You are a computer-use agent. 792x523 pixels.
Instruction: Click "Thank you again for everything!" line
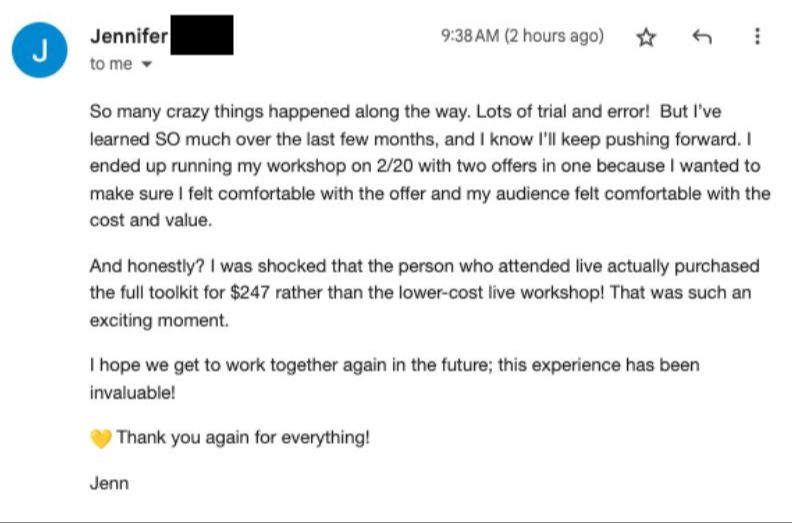click(243, 437)
